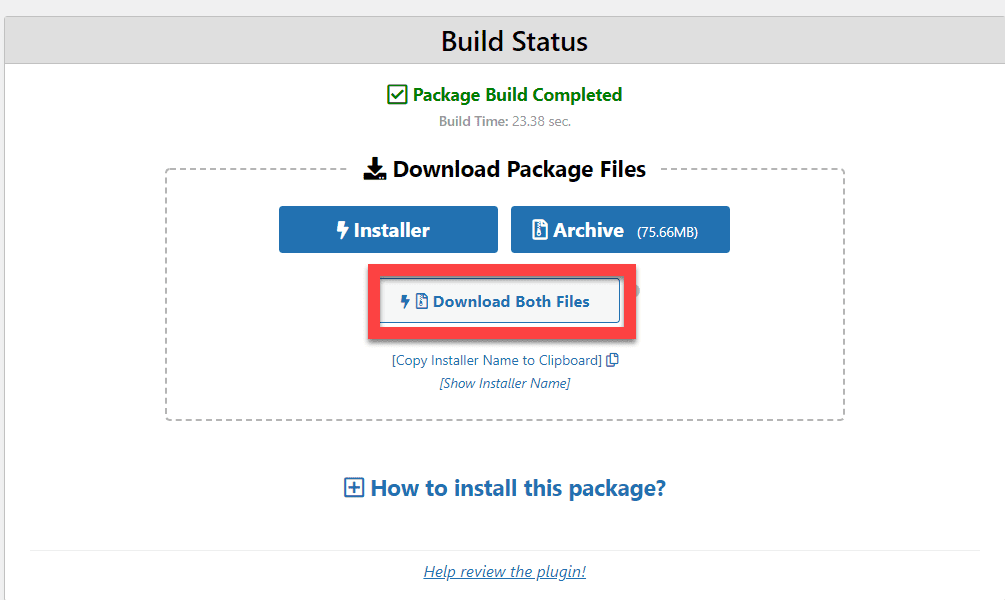
Task: Click the Package Build Completed text
Action: (x=517, y=95)
